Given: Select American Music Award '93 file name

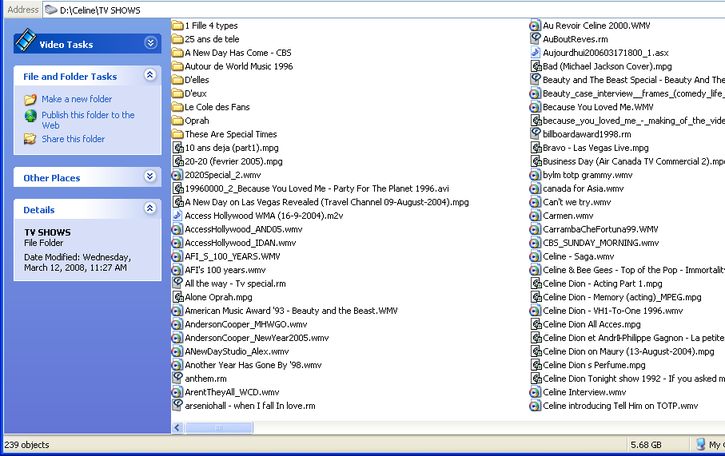Looking at the screenshot, I should pos(291,311).
